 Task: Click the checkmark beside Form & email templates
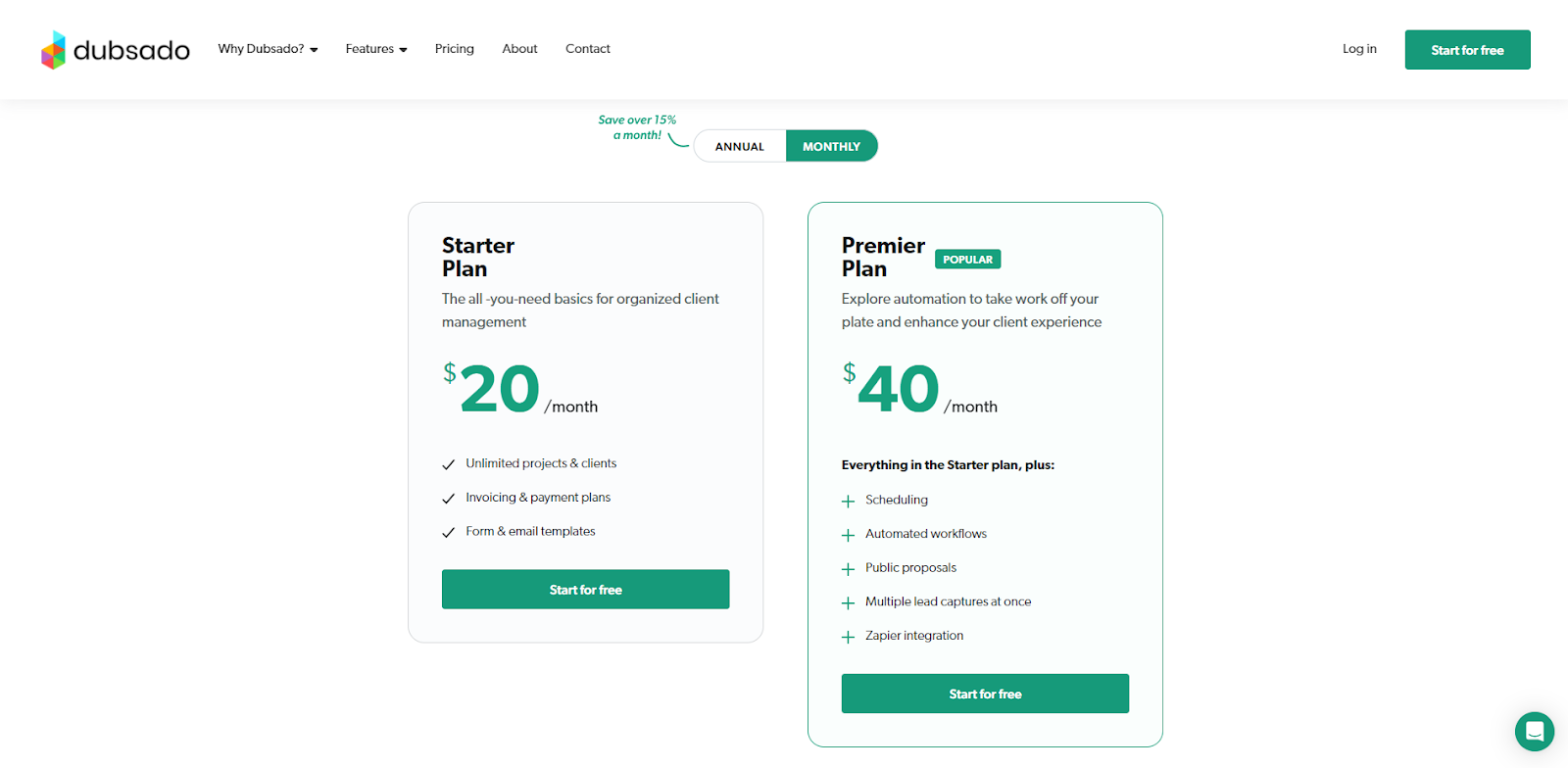(449, 532)
